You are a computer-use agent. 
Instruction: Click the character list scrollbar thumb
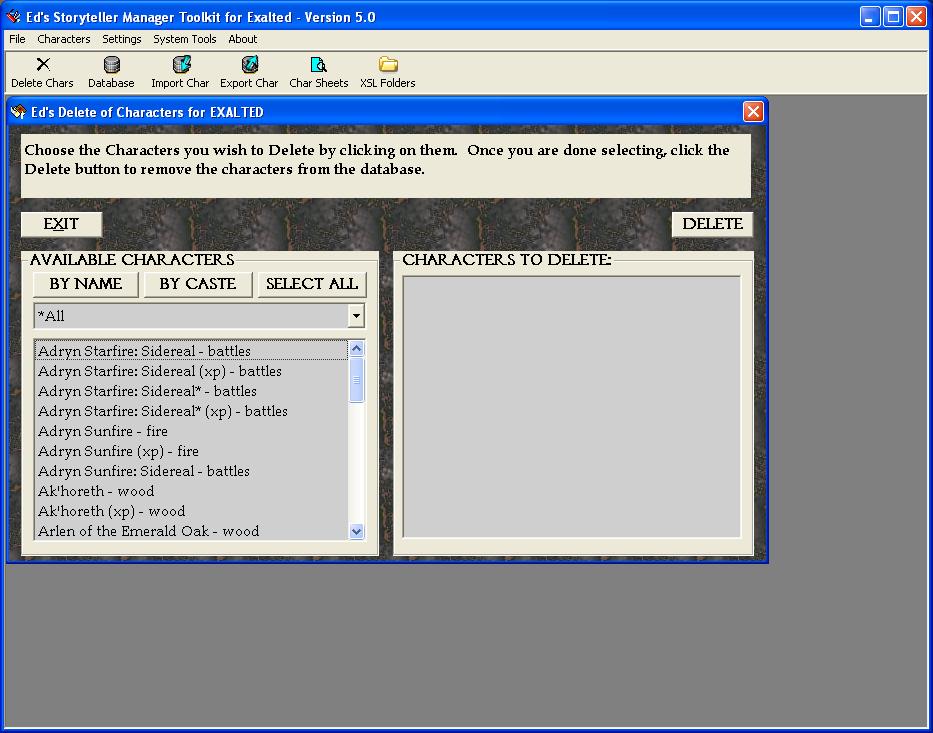click(356, 380)
